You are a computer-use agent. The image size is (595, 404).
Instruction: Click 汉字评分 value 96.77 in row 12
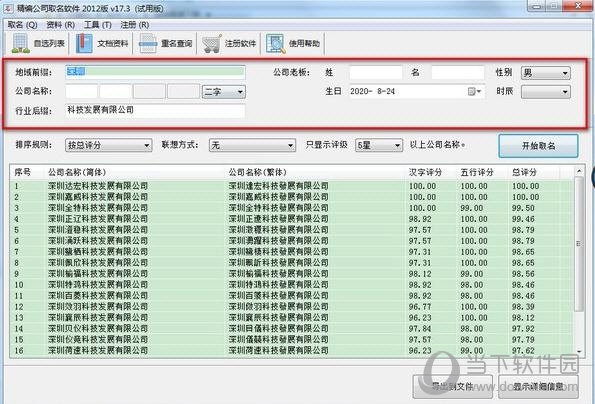tap(420, 307)
